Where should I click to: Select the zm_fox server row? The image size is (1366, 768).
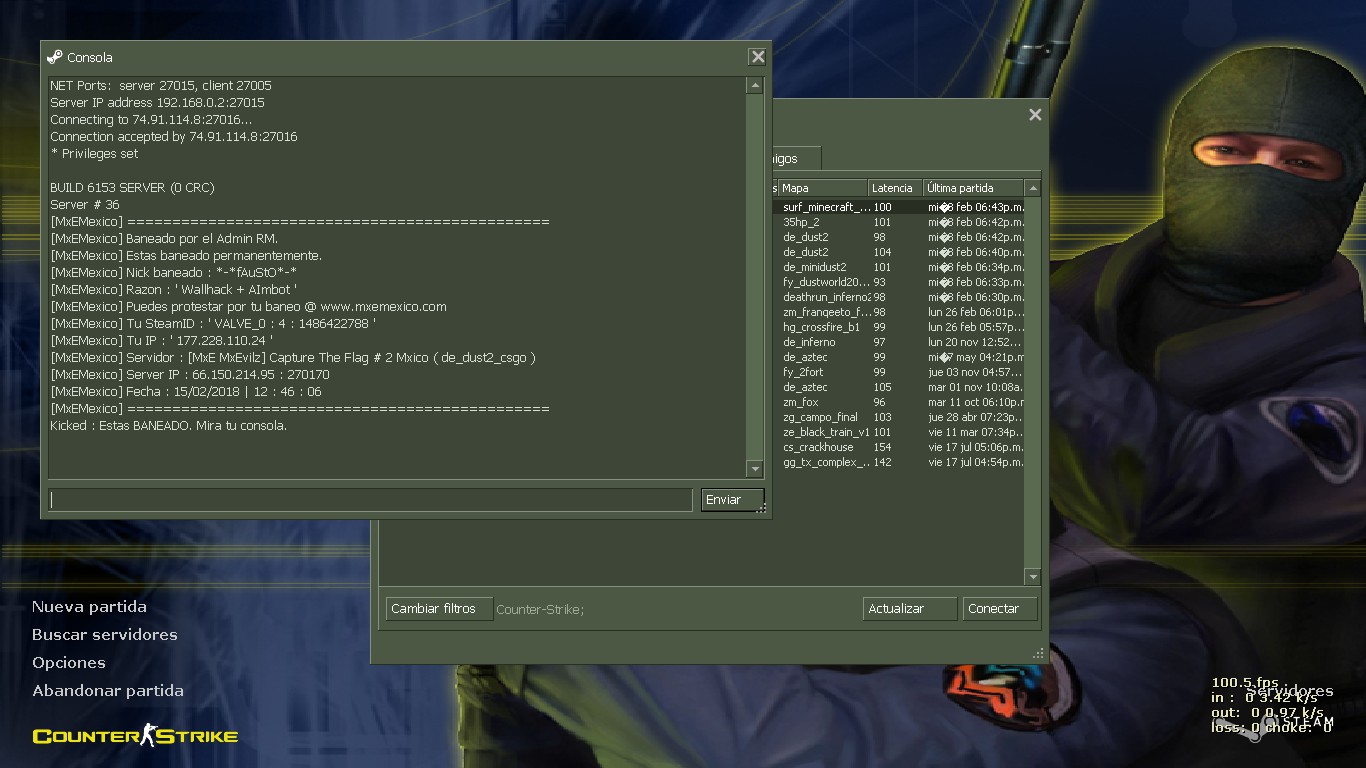[x=899, y=402]
